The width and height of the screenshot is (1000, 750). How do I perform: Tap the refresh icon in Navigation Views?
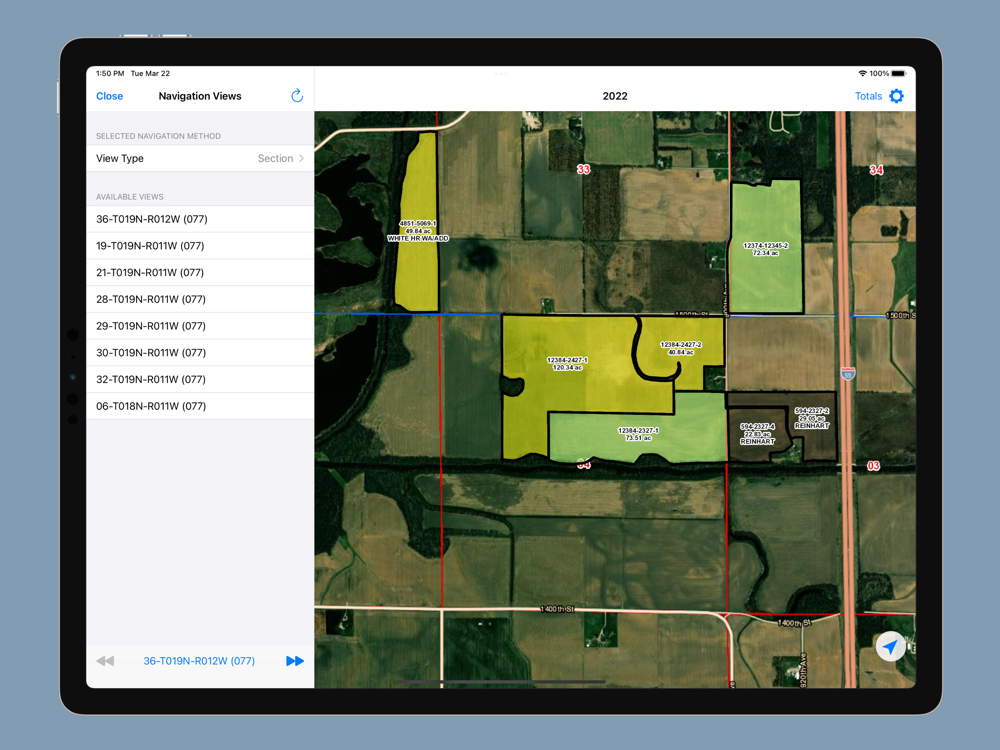[x=297, y=96]
